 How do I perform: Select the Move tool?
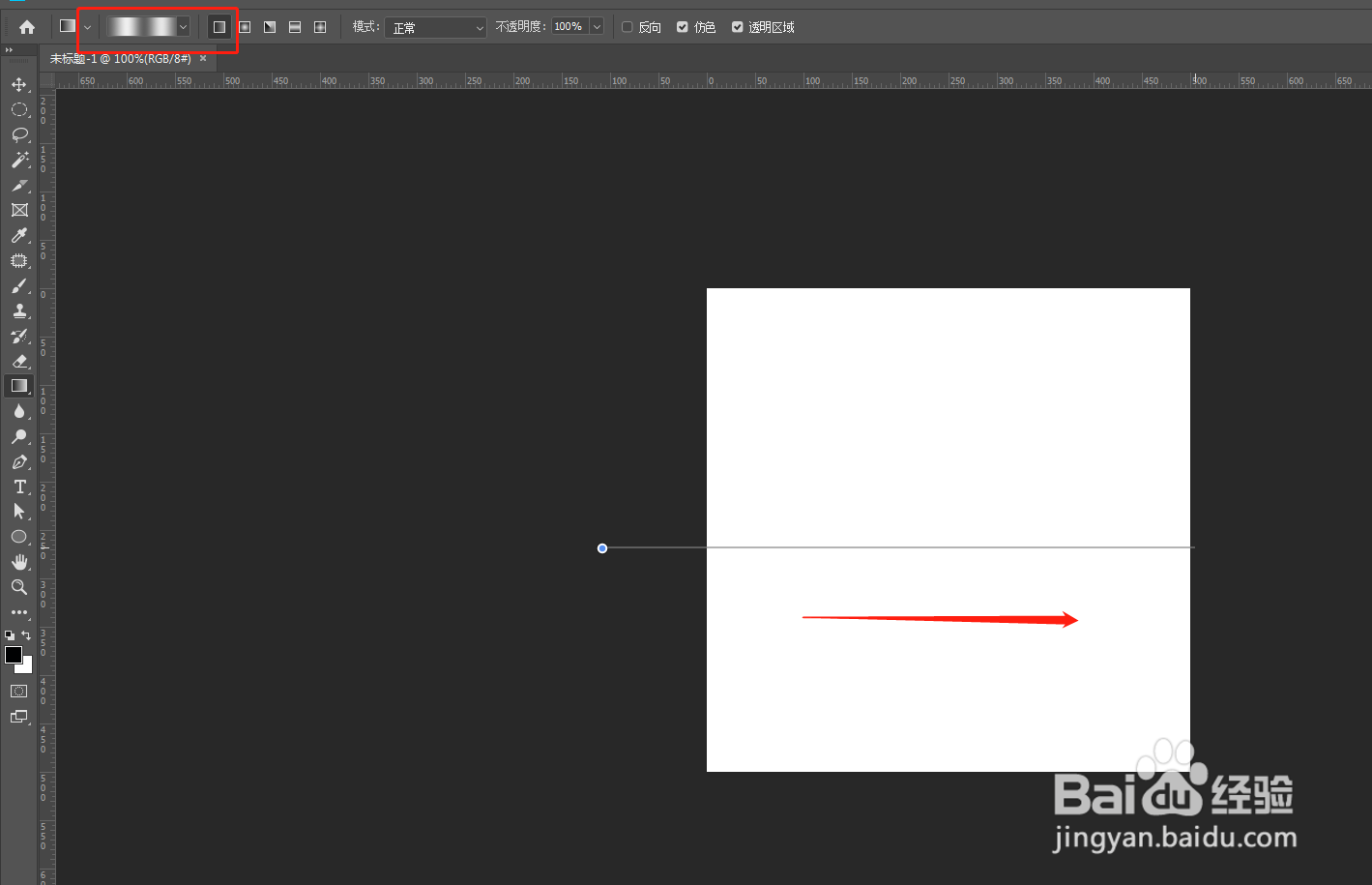tap(19, 85)
